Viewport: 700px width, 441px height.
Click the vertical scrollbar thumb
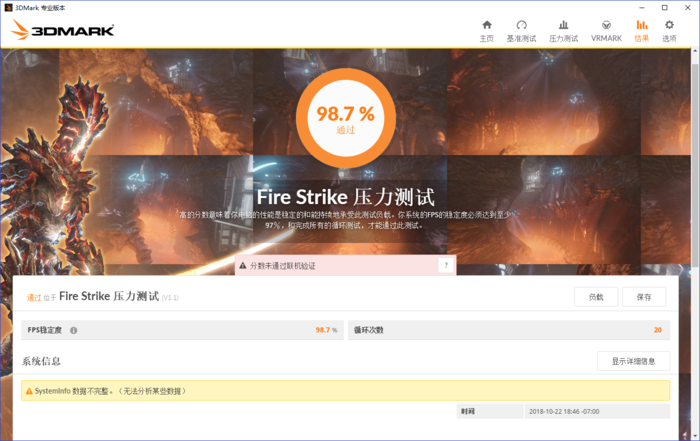(x=696, y=165)
